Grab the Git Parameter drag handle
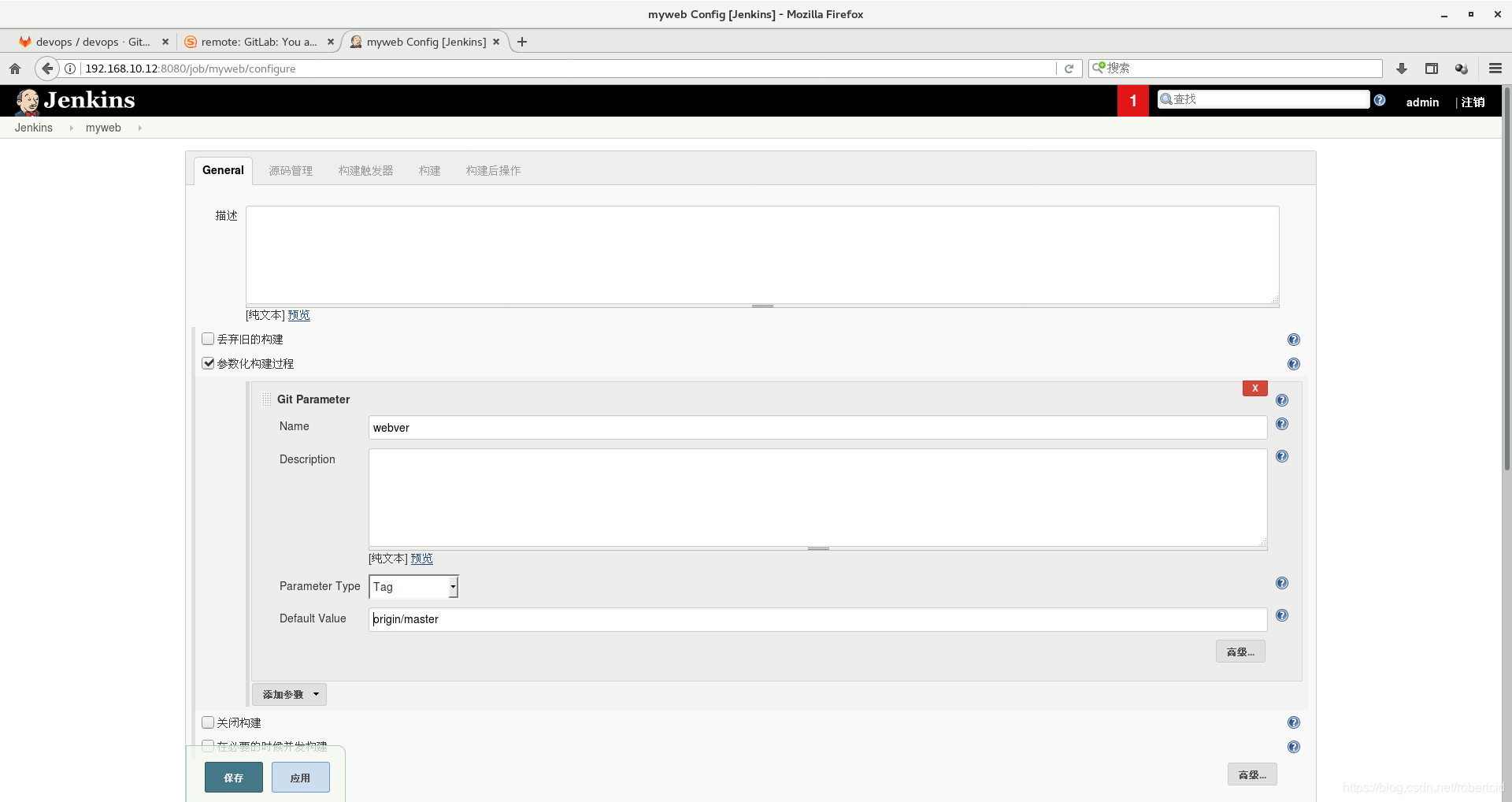The image size is (1512, 802). (266, 399)
